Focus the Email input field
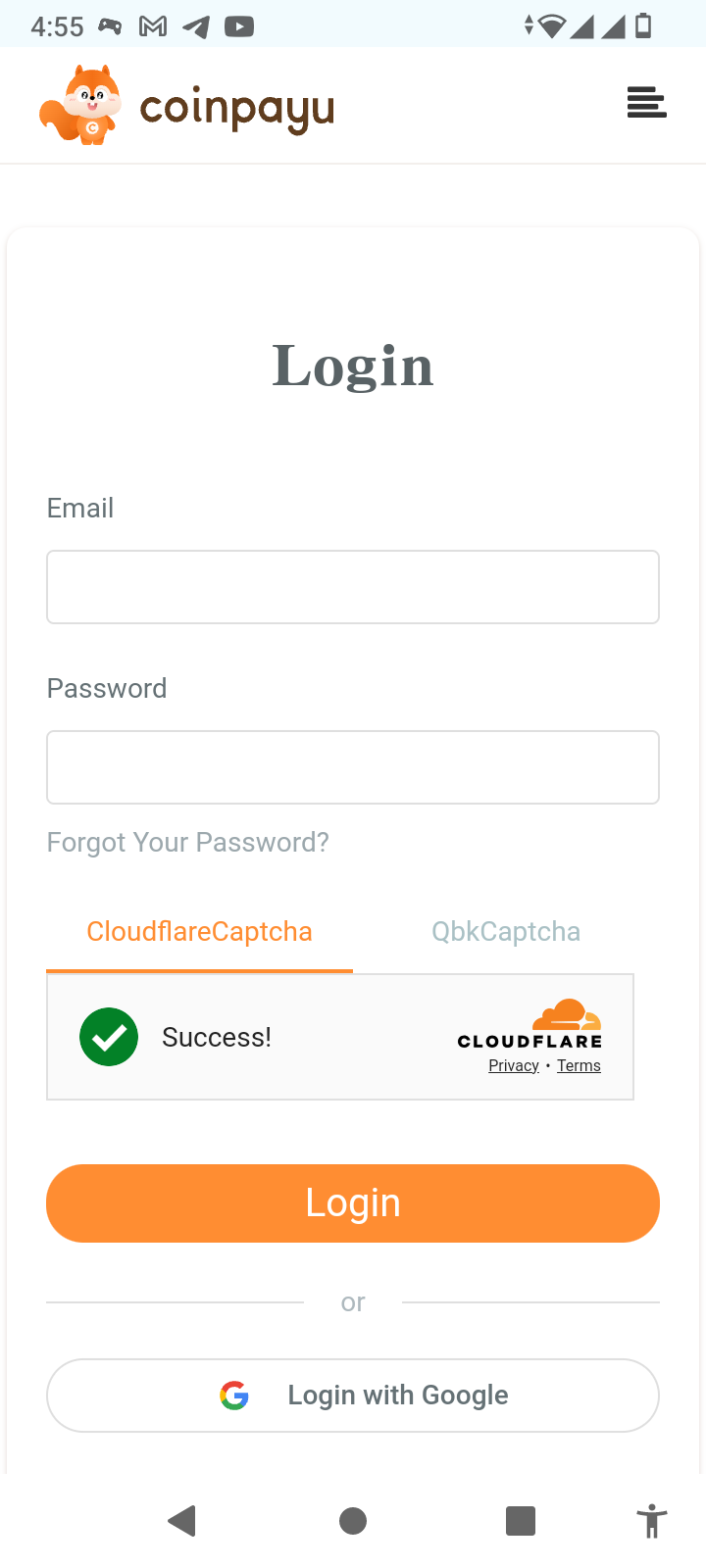 (353, 587)
